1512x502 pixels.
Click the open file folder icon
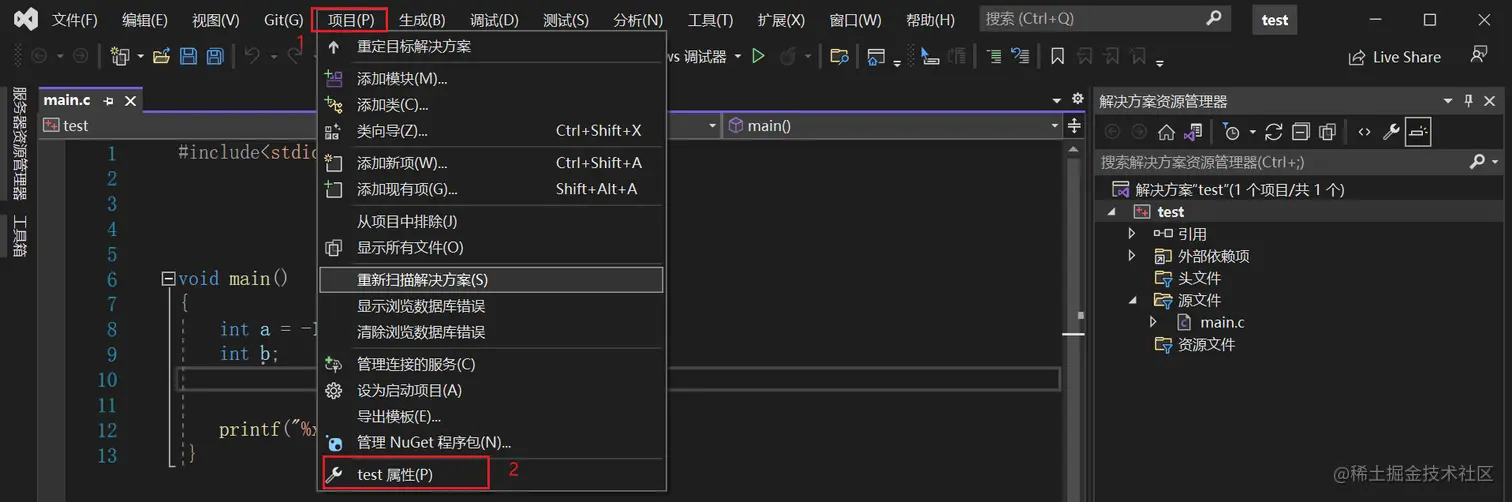tap(161, 57)
